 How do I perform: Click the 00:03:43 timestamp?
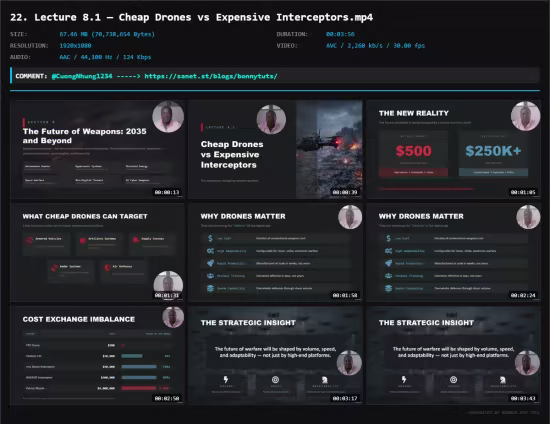click(x=523, y=398)
